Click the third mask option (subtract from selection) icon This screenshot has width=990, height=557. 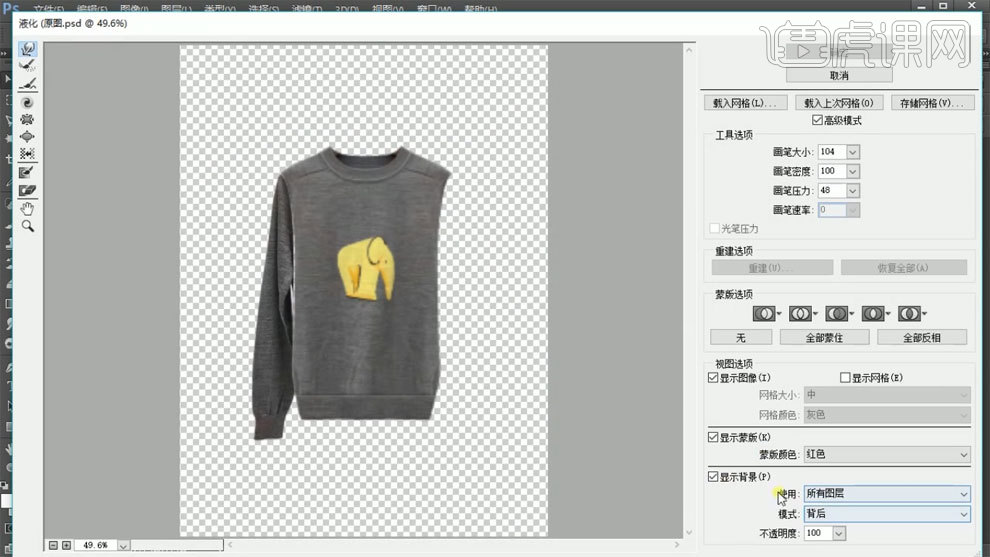tap(839, 313)
